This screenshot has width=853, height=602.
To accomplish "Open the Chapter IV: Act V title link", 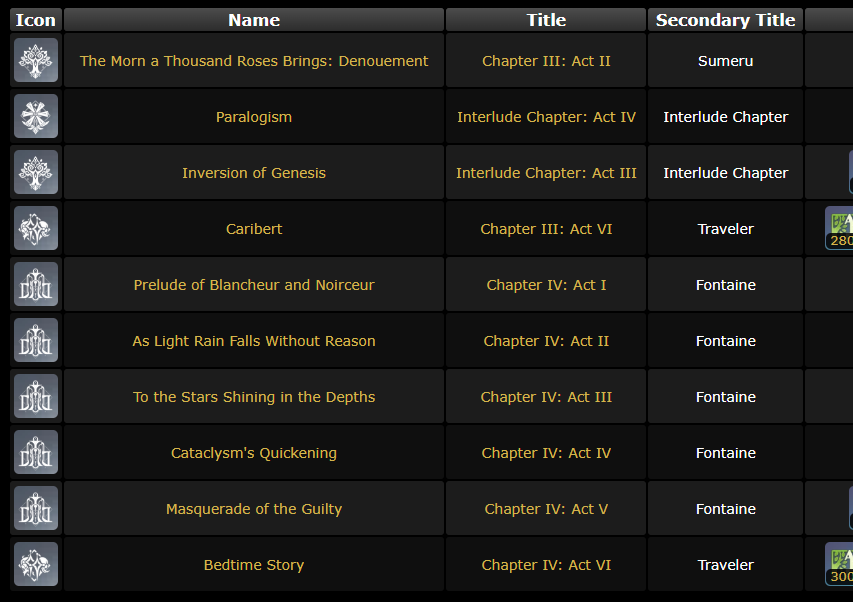I will pos(546,509).
